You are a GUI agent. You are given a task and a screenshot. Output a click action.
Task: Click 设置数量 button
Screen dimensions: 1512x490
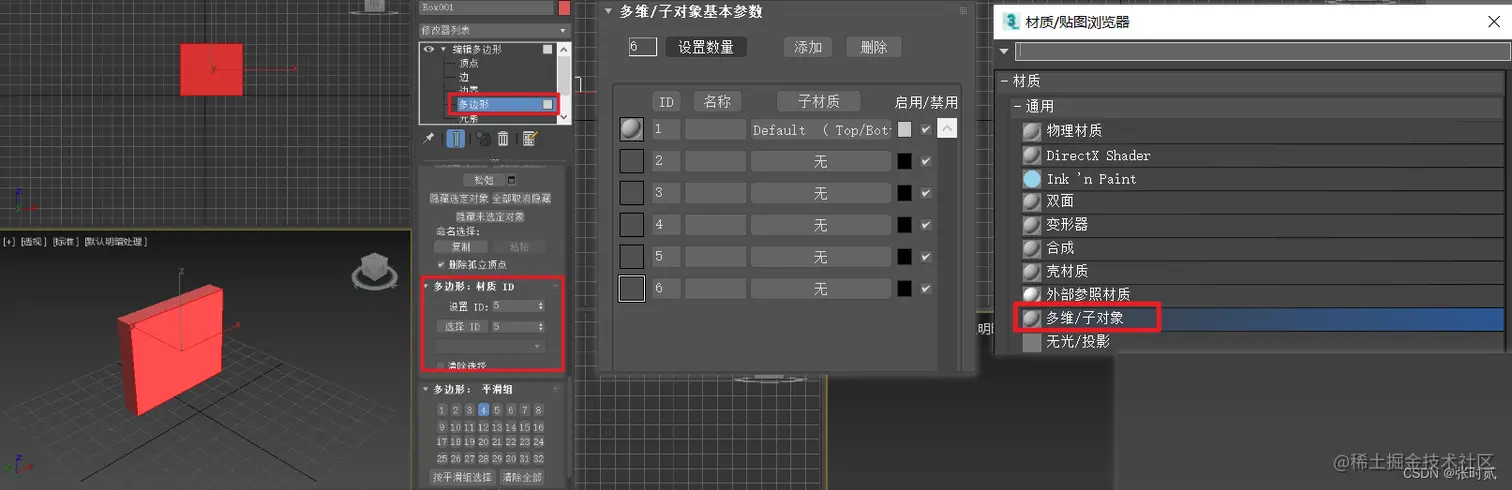pos(706,47)
